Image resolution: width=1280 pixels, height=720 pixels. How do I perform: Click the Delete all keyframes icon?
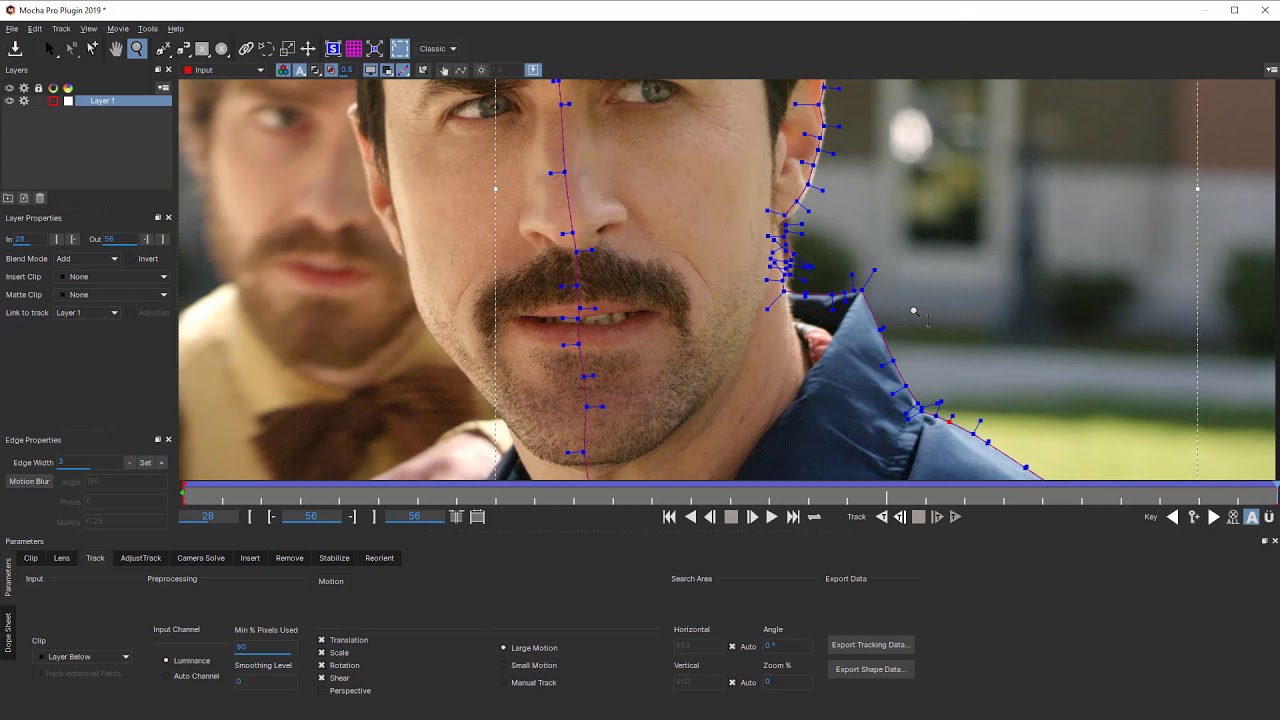click(x=1233, y=517)
